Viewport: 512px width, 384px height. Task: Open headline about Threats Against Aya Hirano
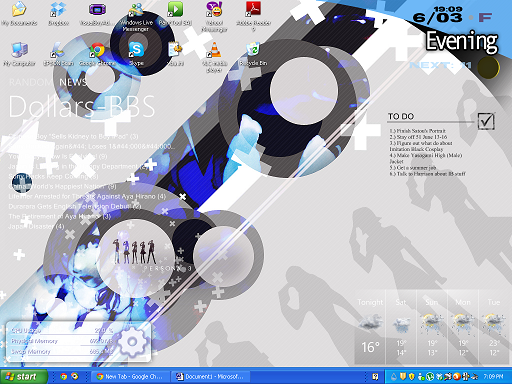pyautogui.click(x=87, y=196)
